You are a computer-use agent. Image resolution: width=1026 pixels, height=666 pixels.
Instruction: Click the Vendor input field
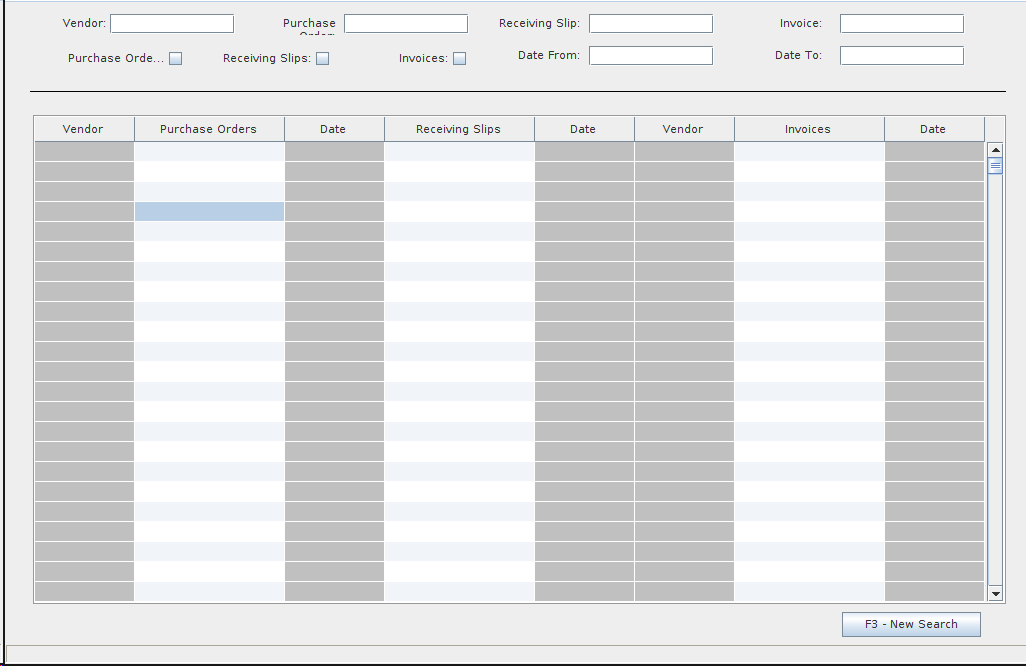pyautogui.click(x=172, y=24)
